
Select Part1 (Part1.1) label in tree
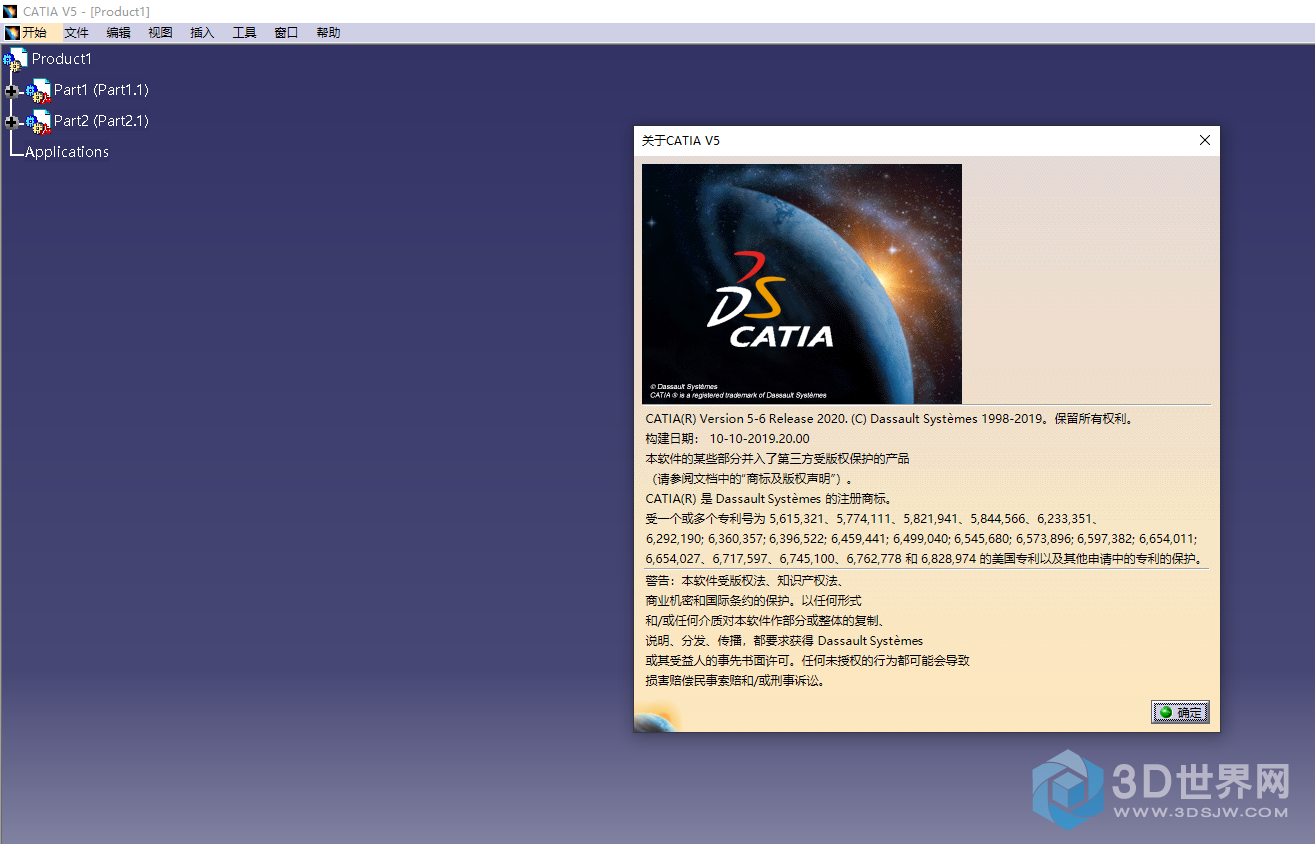tap(101, 90)
